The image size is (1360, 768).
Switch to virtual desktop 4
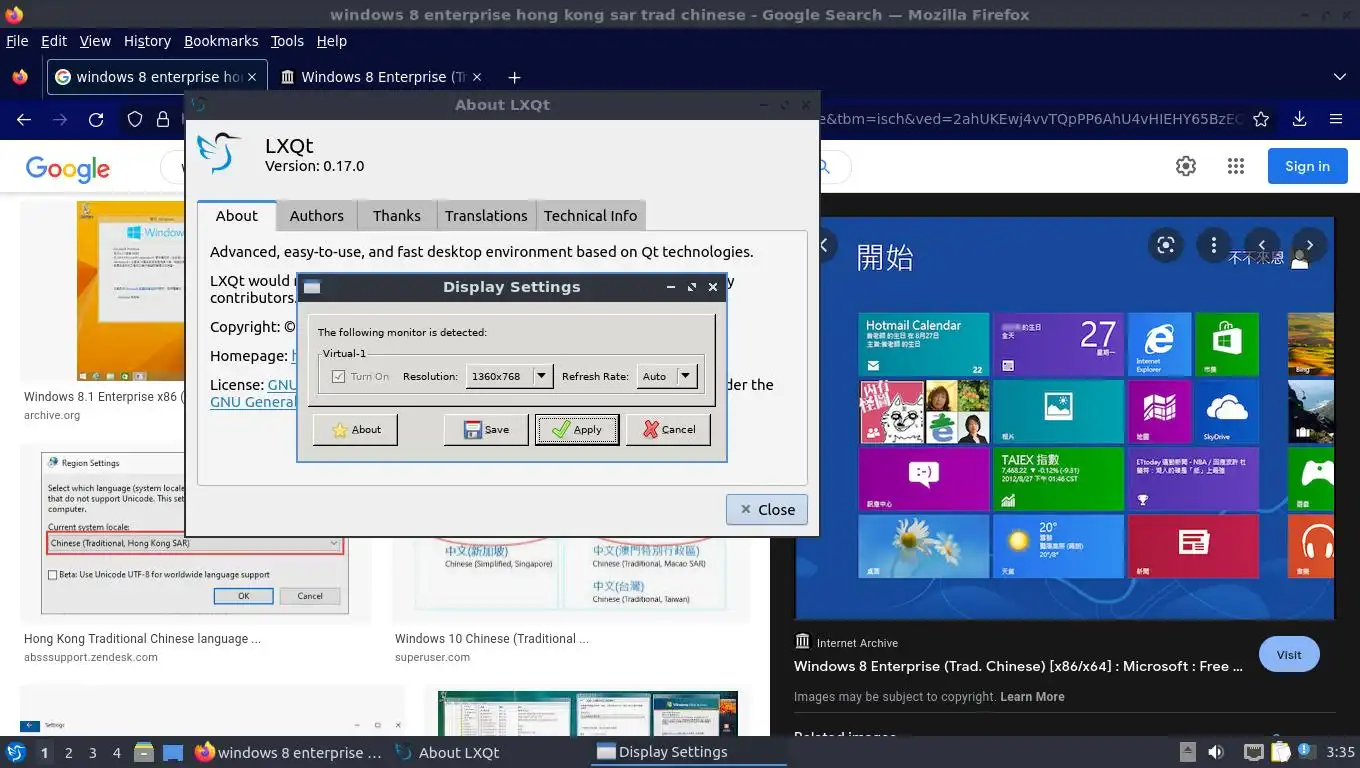117,752
